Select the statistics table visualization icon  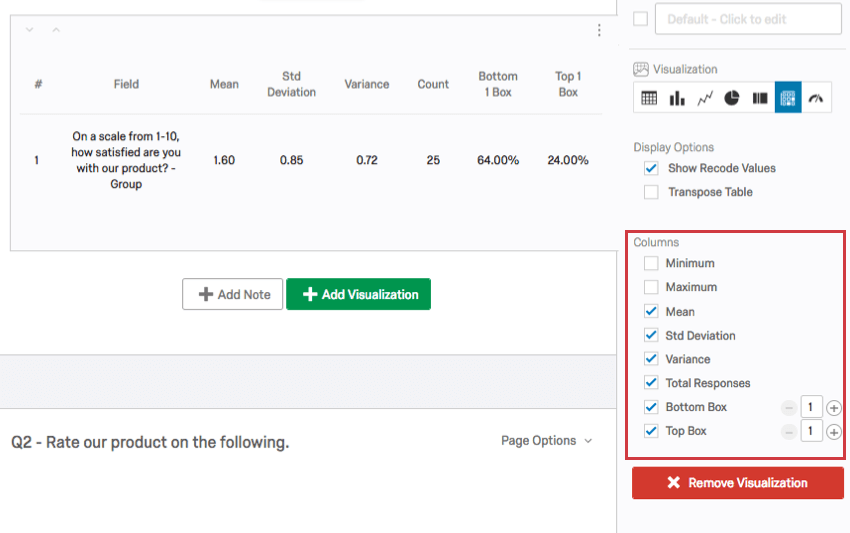pyautogui.click(x=788, y=98)
